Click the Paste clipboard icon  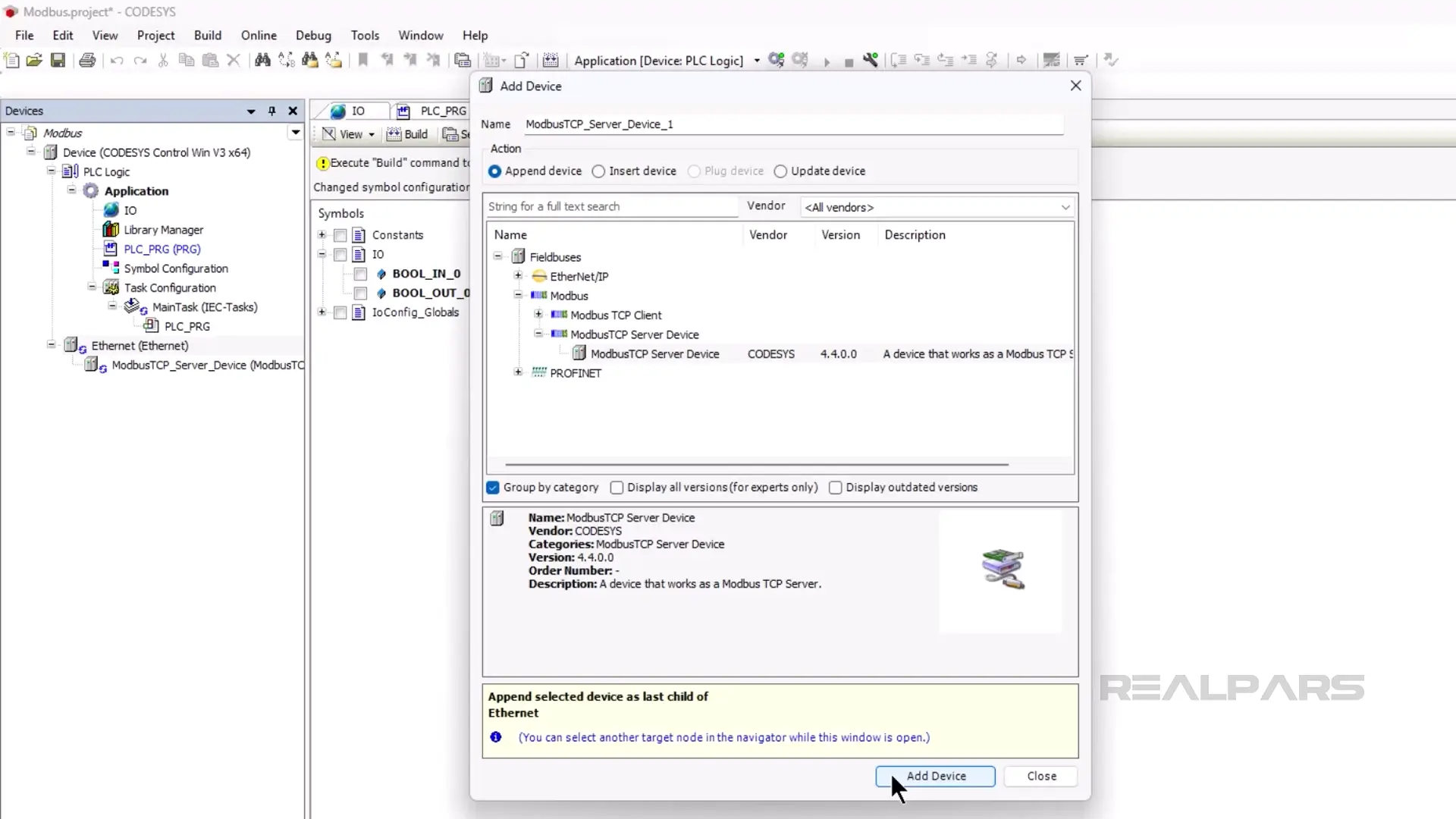tap(210, 60)
